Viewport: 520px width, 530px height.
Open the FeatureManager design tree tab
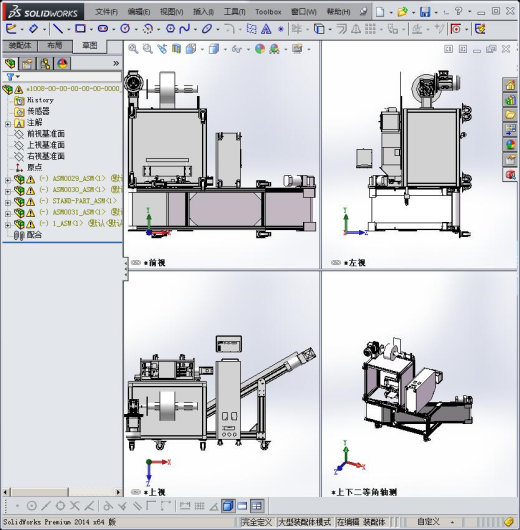[x=10, y=63]
